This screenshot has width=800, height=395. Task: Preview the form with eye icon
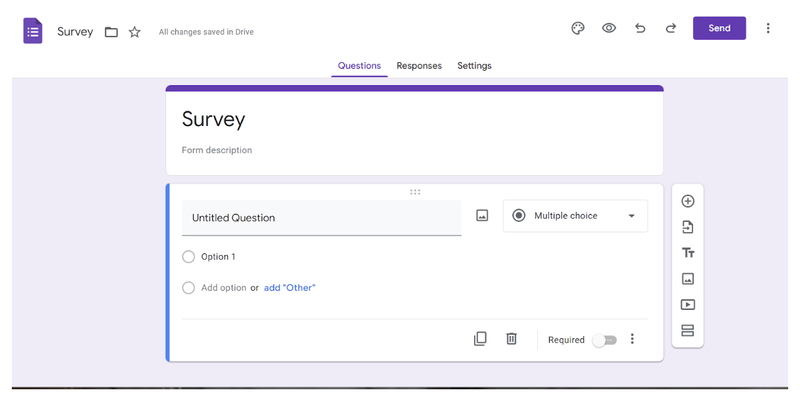pos(609,29)
